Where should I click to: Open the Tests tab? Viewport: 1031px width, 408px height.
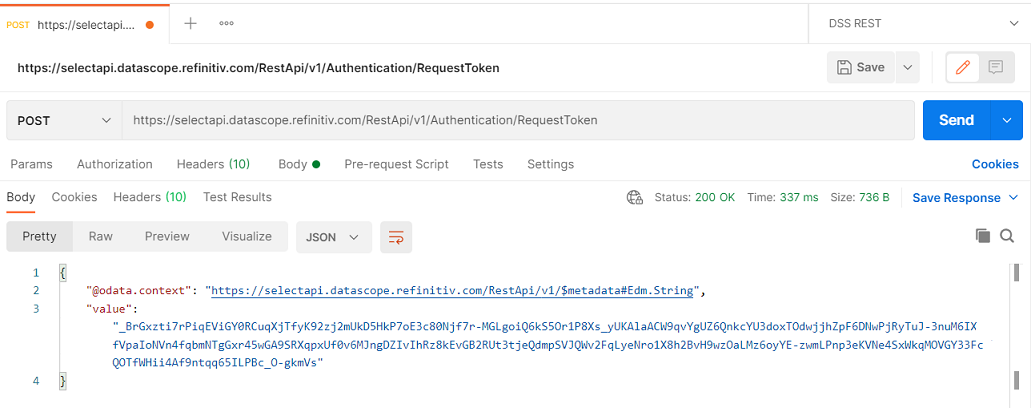tap(488, 164)
